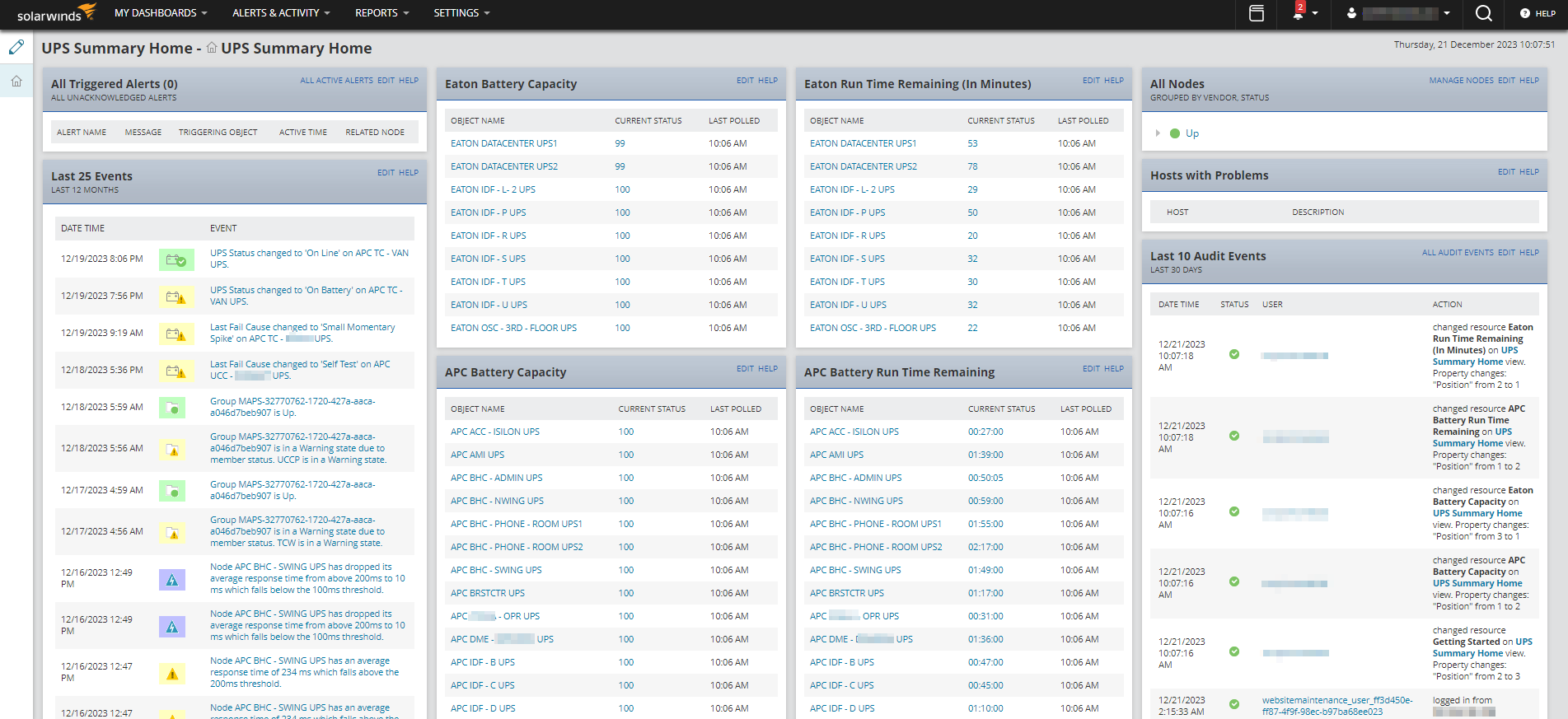1568x719 pixels.
Task: Open the news feed archive icon
Action: click(1257, 13)
